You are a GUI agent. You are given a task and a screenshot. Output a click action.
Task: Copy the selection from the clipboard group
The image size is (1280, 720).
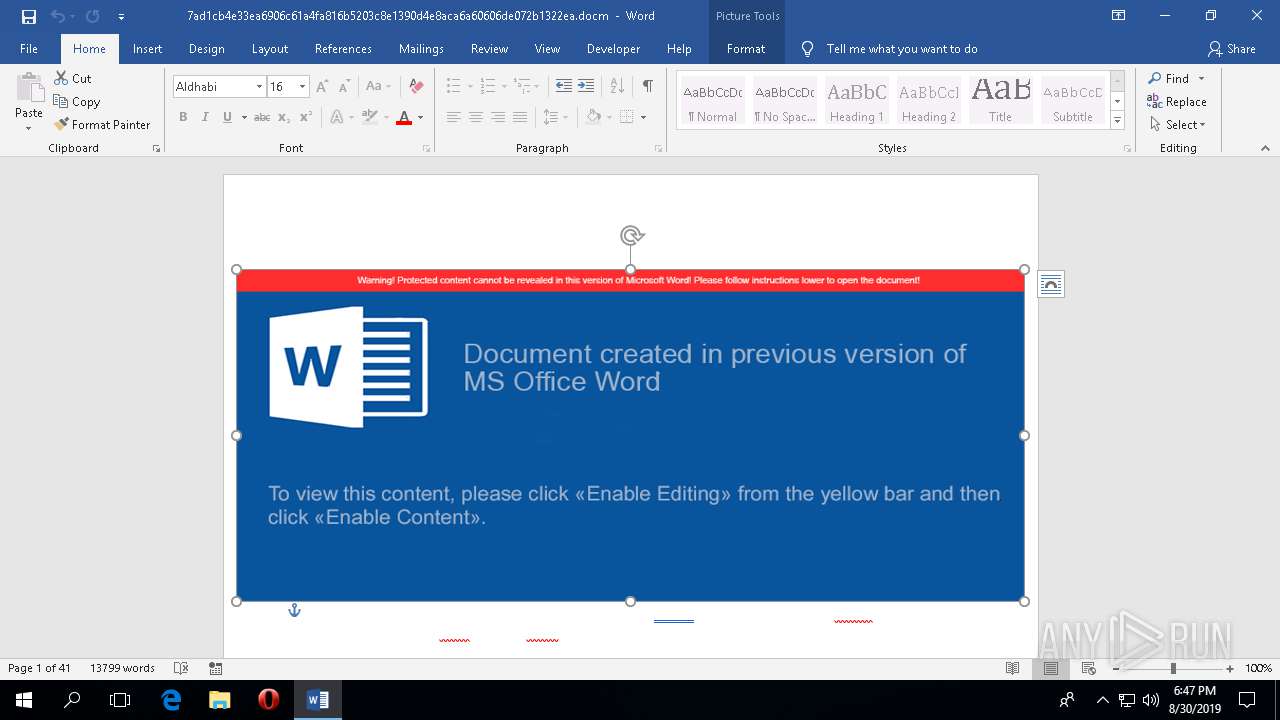coord(77,101)
